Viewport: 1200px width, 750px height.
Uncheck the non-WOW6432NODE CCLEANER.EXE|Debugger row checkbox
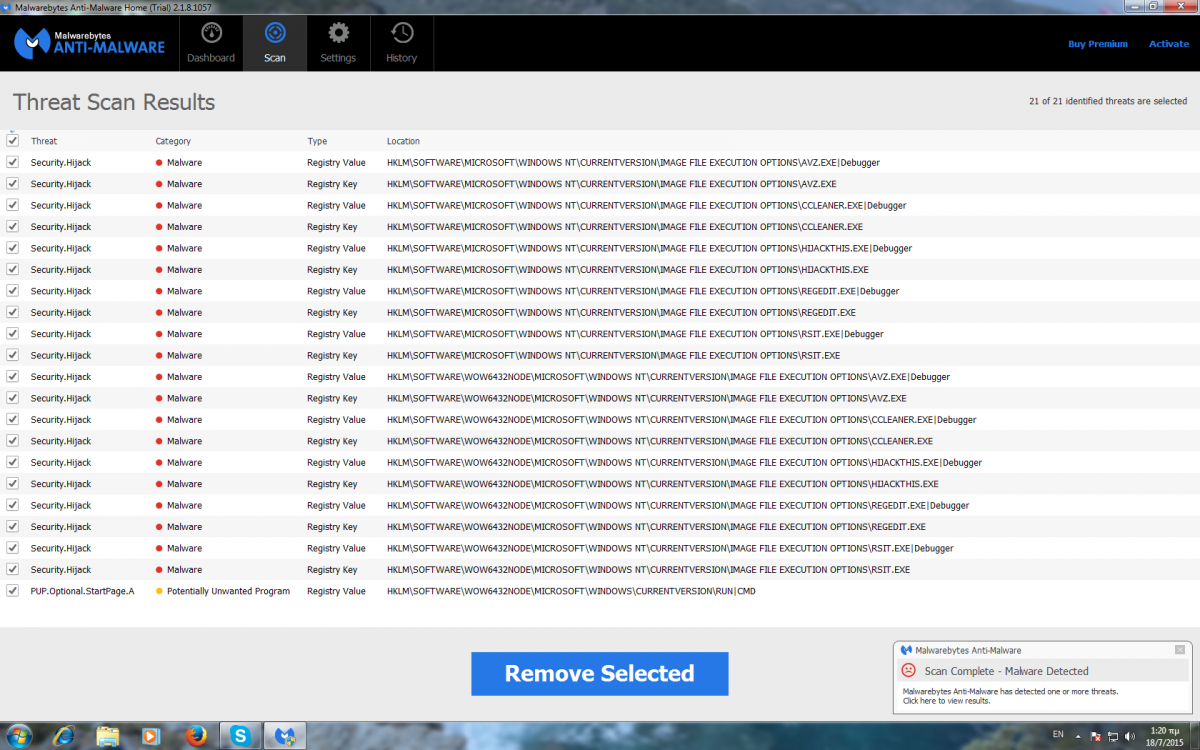13,205
